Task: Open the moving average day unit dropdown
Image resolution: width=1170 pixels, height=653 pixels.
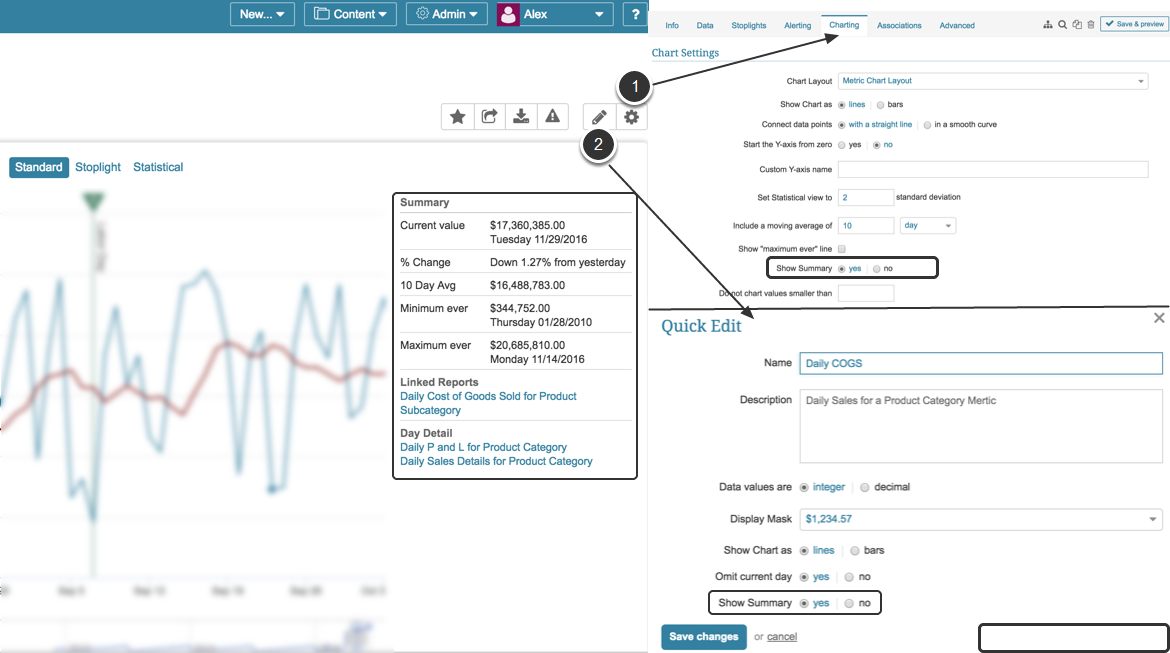Action: (927, 225)
